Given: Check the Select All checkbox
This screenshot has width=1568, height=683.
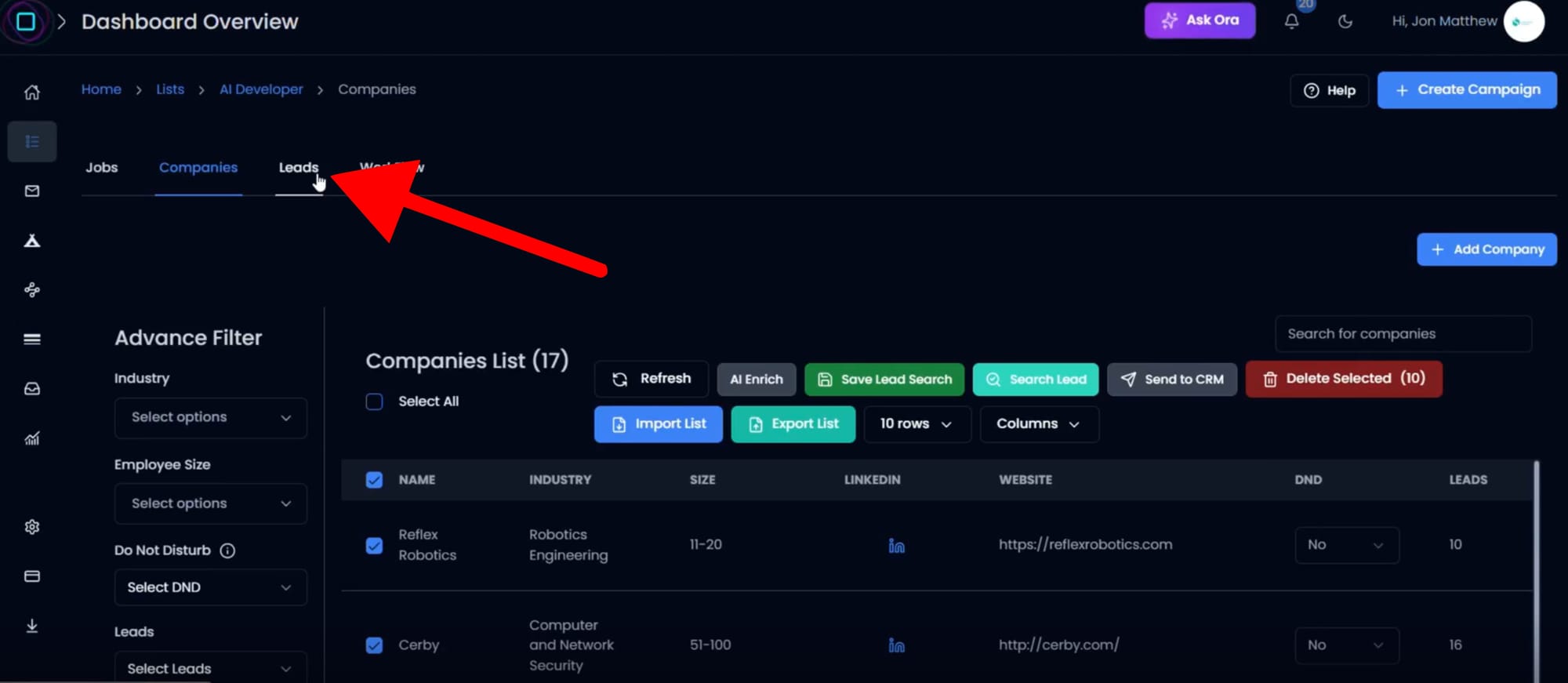Looking at the screenshot, I should pyautogui.click(x=375, y=401).
